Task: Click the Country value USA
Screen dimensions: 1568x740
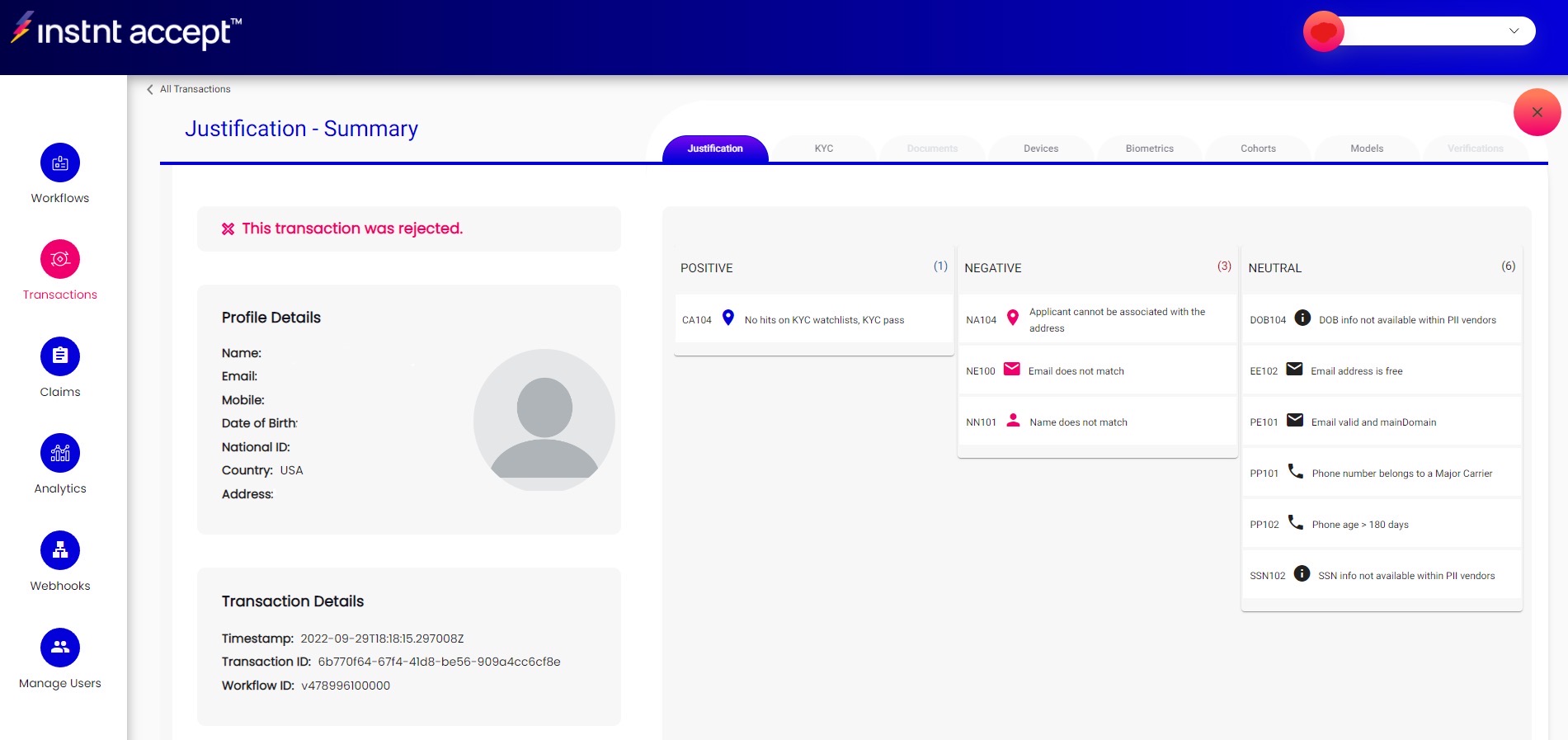Action: (291, 470)
